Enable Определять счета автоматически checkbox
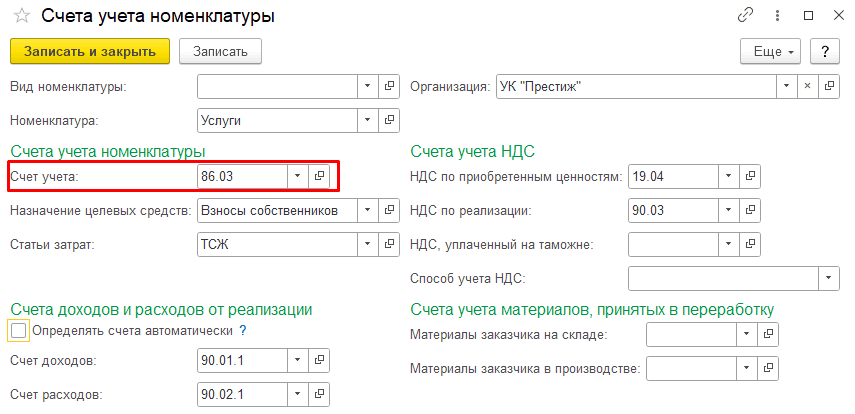This screenshot has width=855, height=414. (x=17, y=330)
